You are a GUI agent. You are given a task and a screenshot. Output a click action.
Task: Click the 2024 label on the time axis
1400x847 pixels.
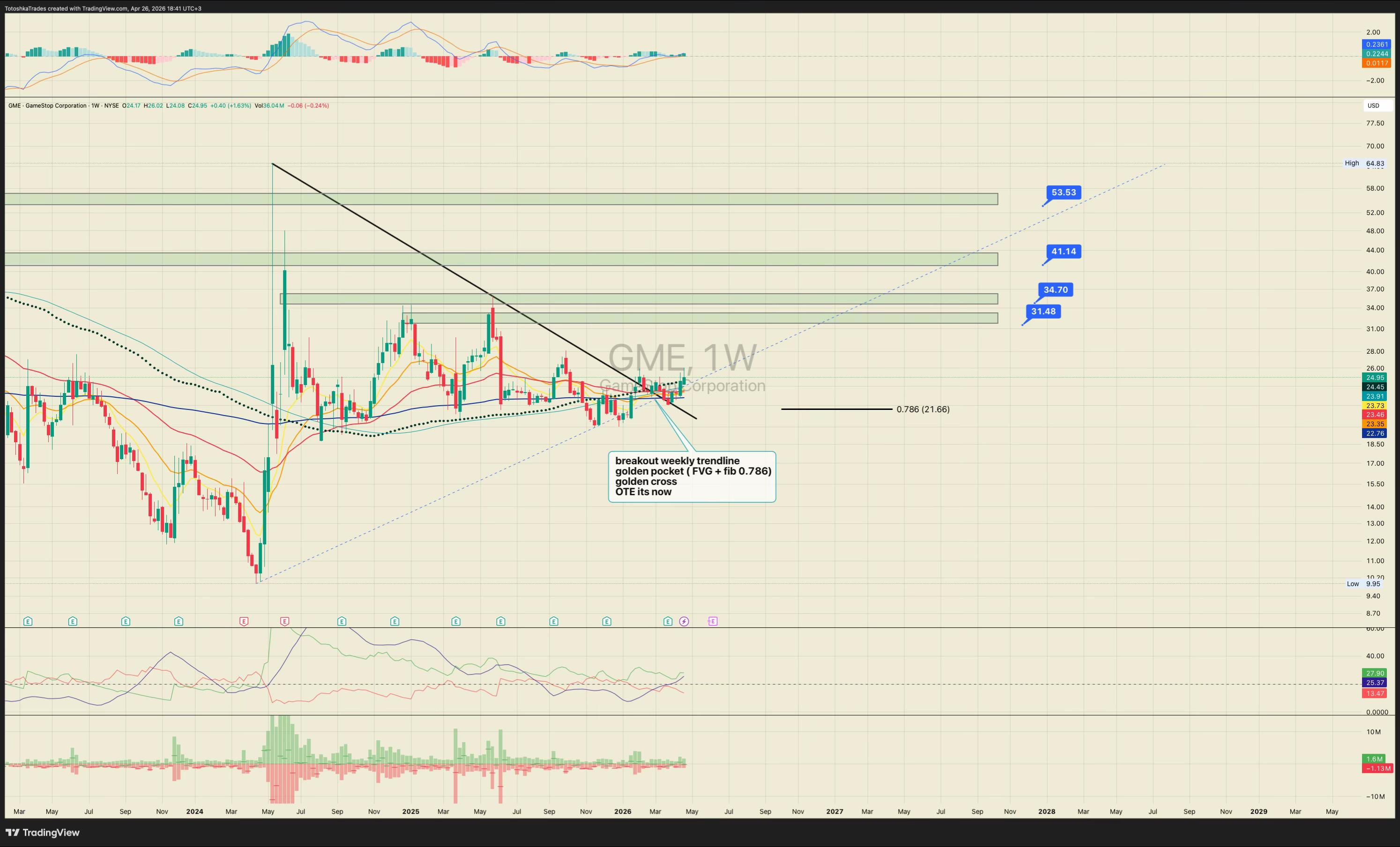[194, 812]
